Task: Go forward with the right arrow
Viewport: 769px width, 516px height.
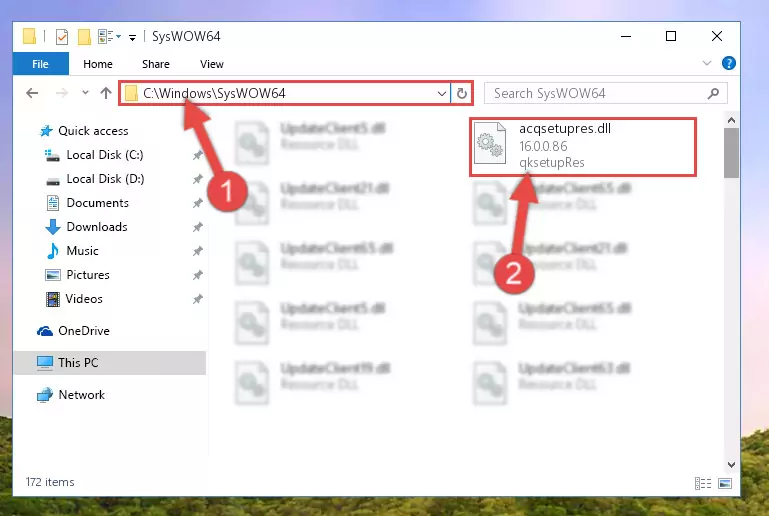Action: pos(62,93)
